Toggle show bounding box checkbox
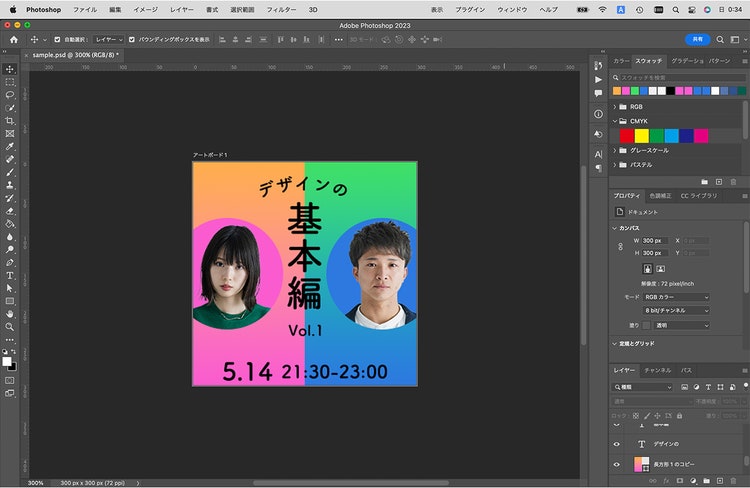This screenshot has width=750, height=488. tap(132, 40)
